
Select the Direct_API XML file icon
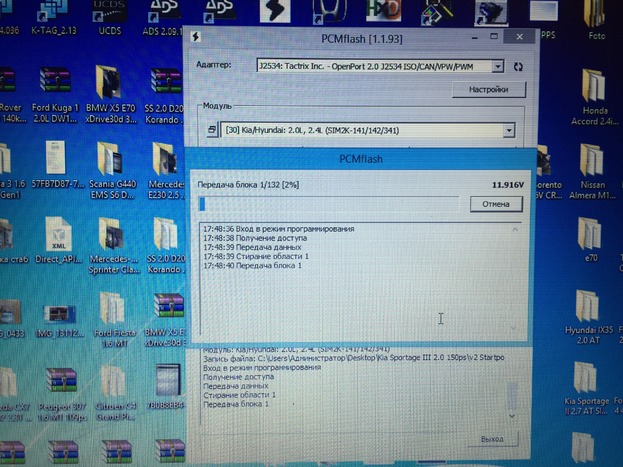pyautogui.click(x=57, y=240)
